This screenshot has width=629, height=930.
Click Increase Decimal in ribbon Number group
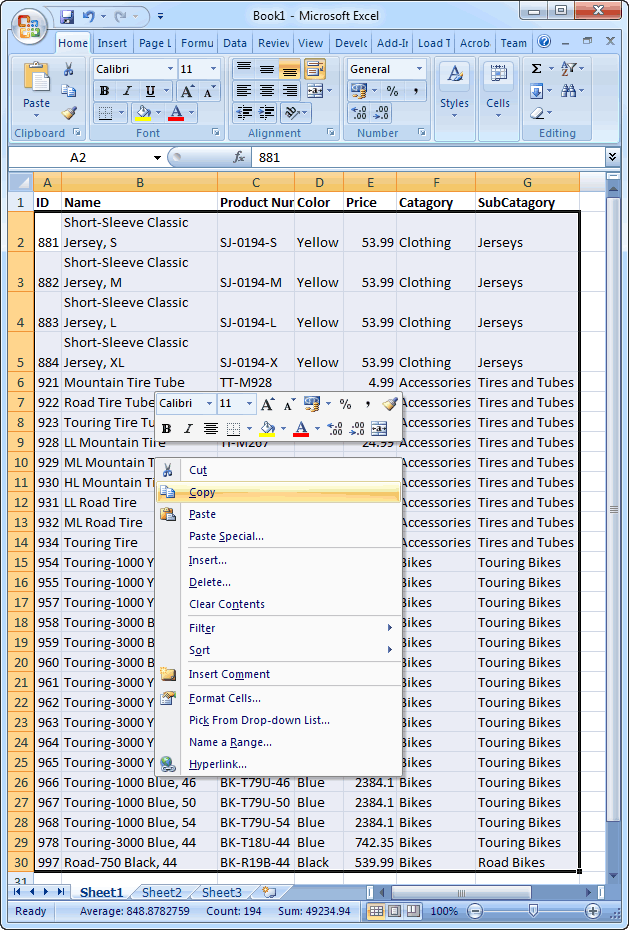(359, 113)
